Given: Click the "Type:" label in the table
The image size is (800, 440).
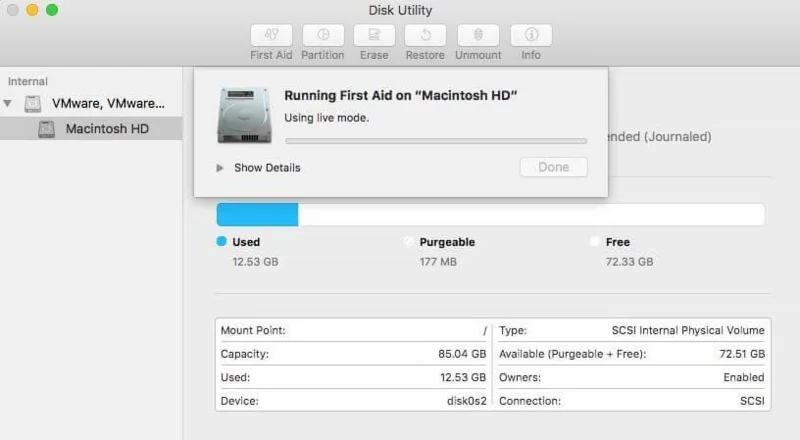Looking at the screenshot, I should (513, 330).
